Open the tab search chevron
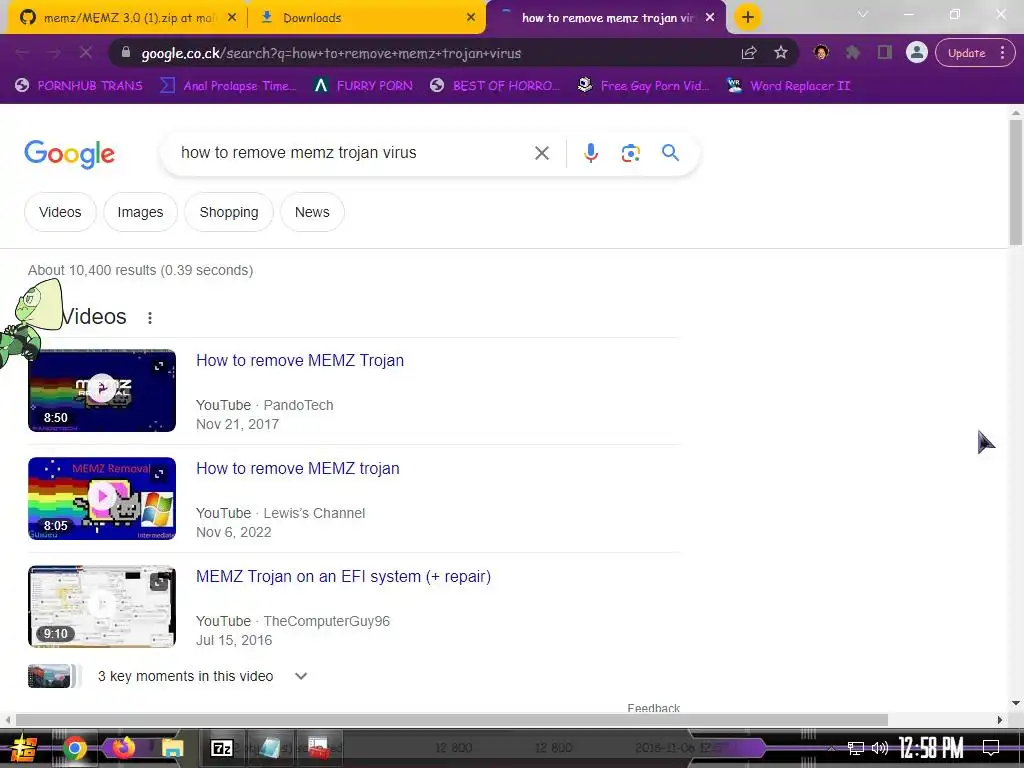The image size is (1024, 768). [863, 14]
